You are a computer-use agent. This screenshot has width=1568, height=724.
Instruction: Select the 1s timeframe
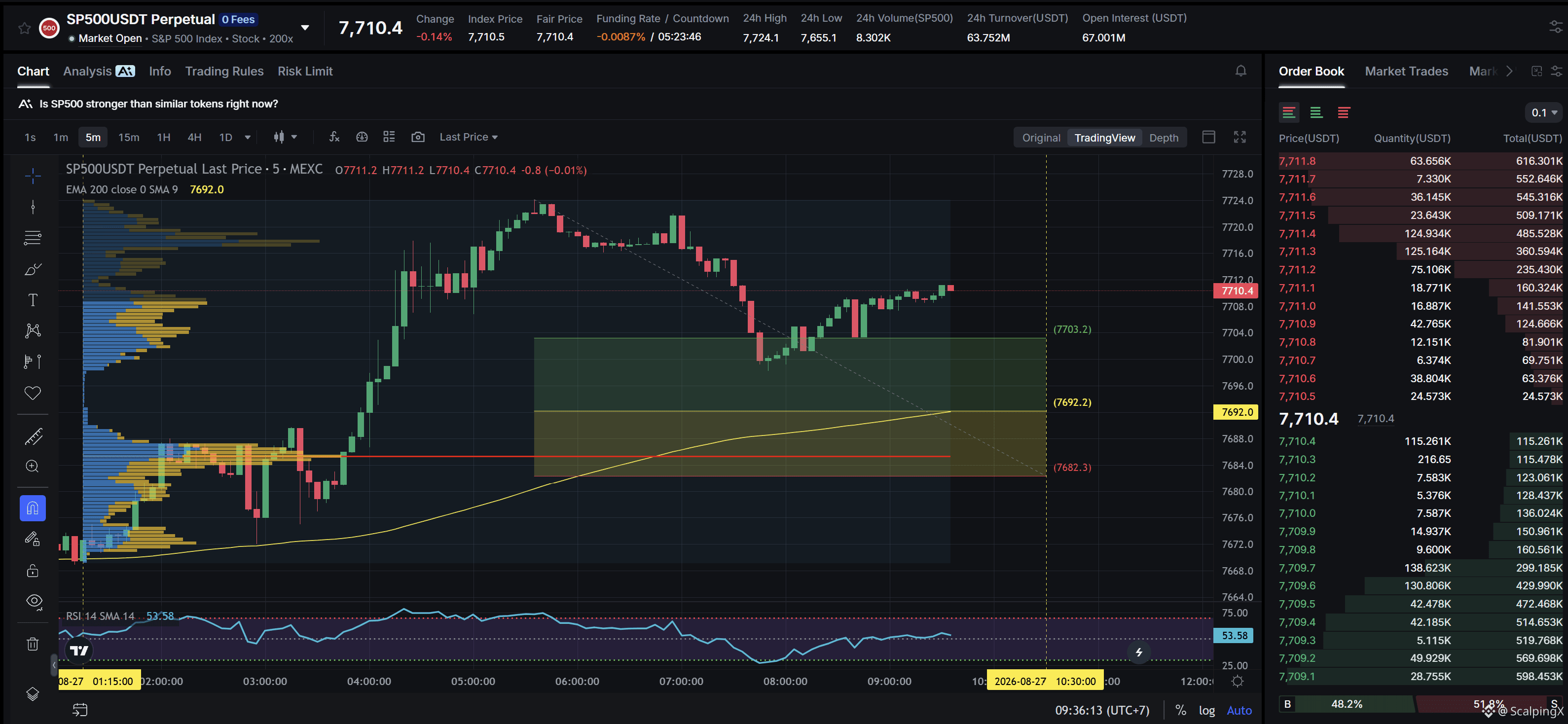[x=30, y=138]
